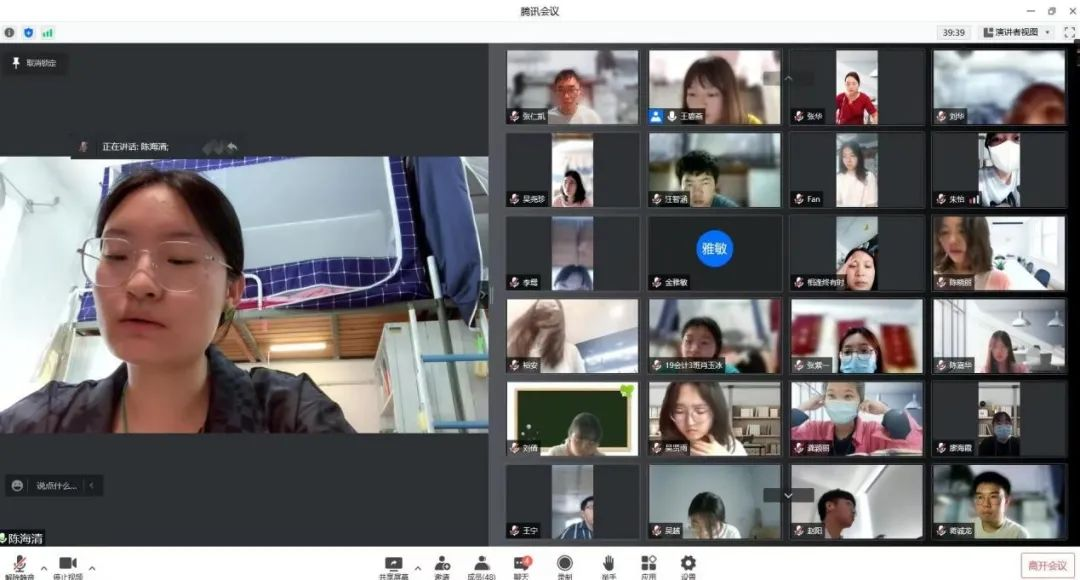Open the chat panel icon
Screen dimensions: 1080x580
coord(522,565)
